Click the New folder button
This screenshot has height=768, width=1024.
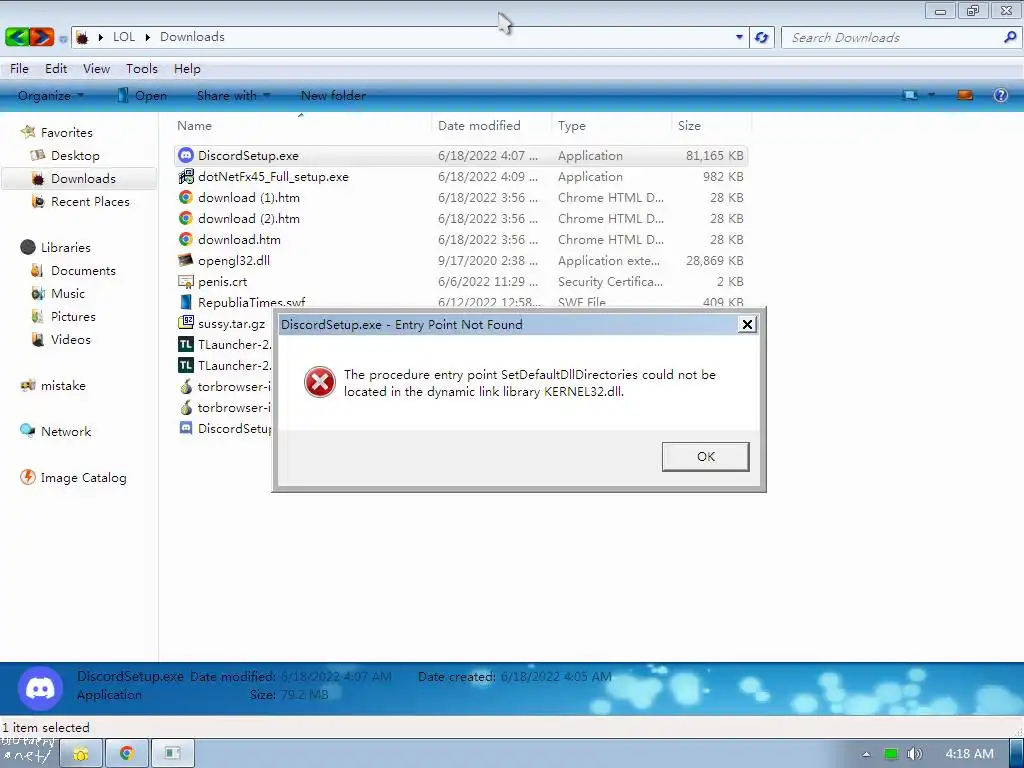[333, 95]
